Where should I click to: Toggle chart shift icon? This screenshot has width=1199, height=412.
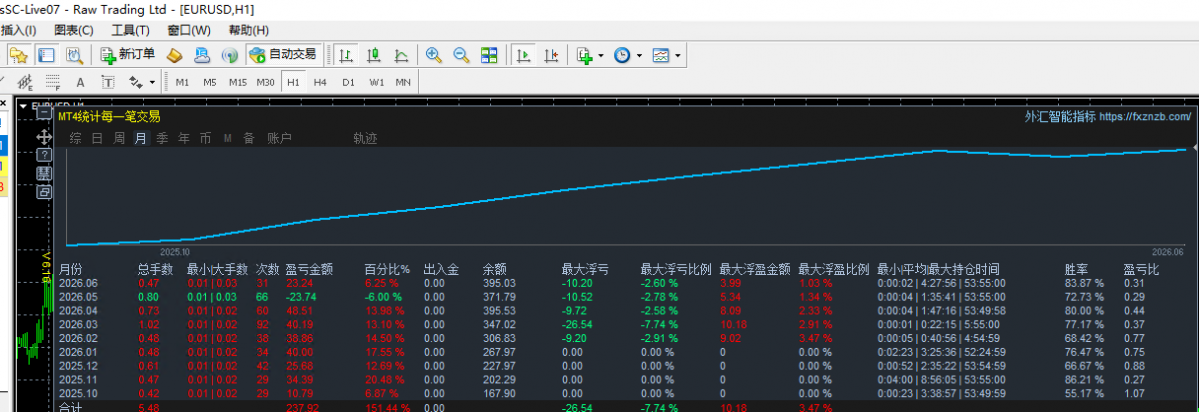[551, 55]
